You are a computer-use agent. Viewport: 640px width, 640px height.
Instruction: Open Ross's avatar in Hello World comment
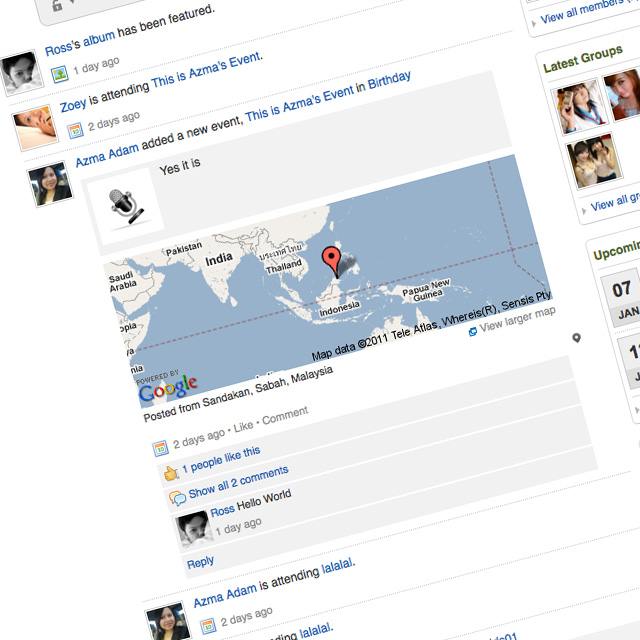(194, 529)
